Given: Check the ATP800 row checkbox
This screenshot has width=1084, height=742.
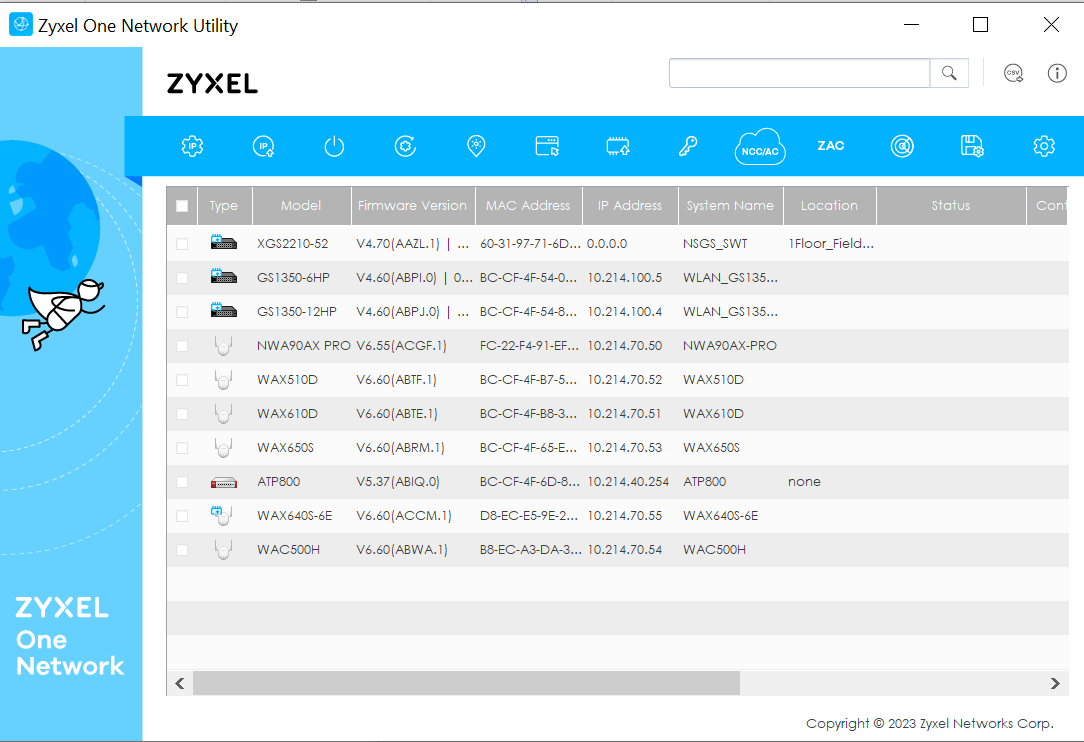Looking at the screenshot, I should 182,482.
